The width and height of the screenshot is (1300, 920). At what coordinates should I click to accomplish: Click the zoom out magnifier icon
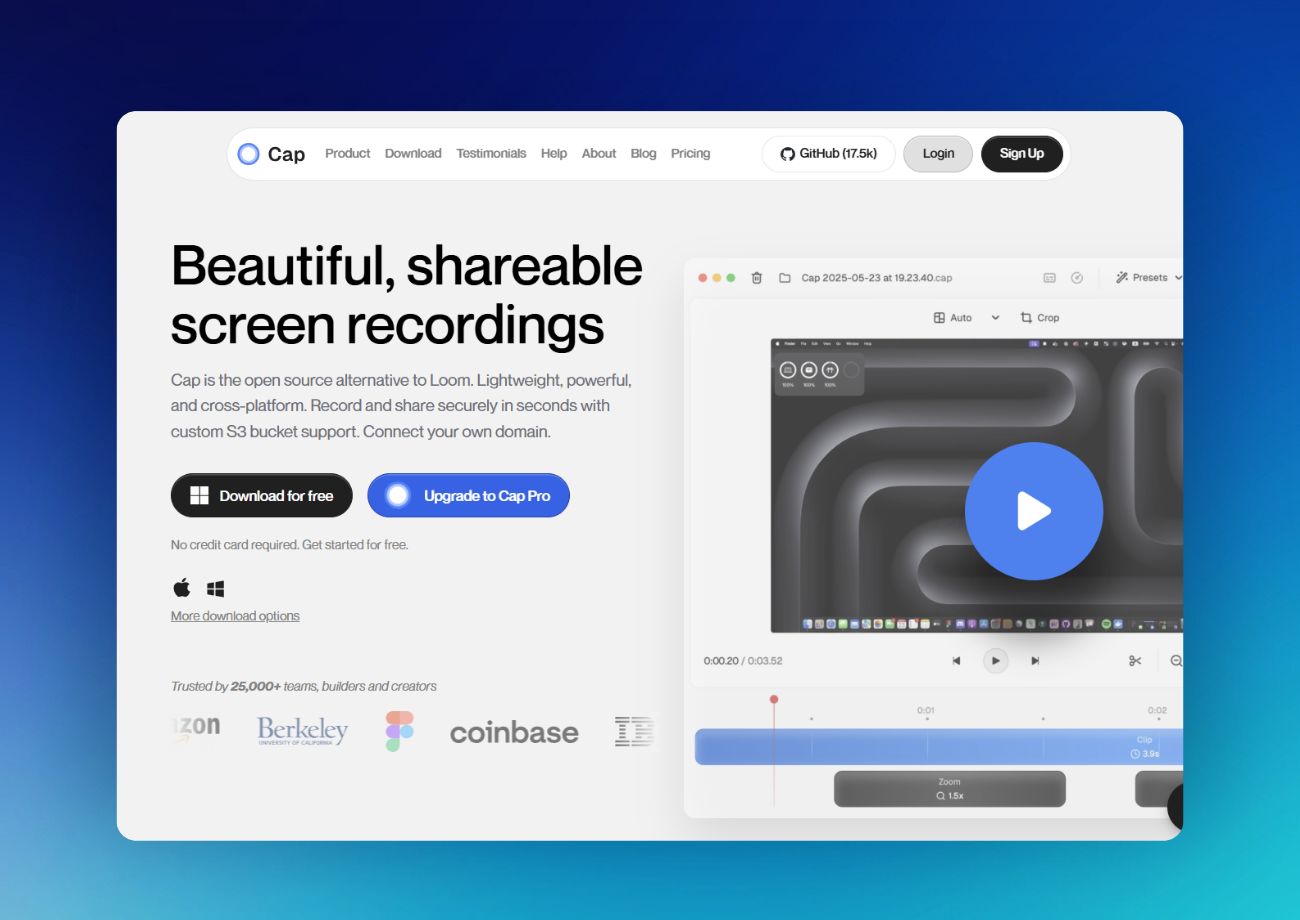(x=1176, y=661)
